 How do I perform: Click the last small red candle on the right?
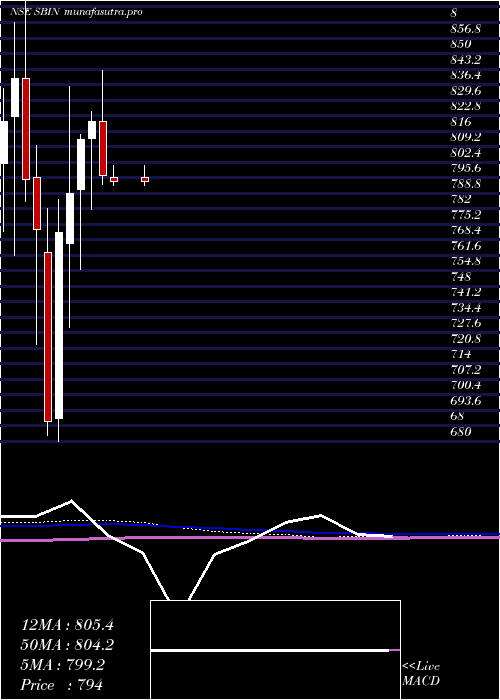145,179
